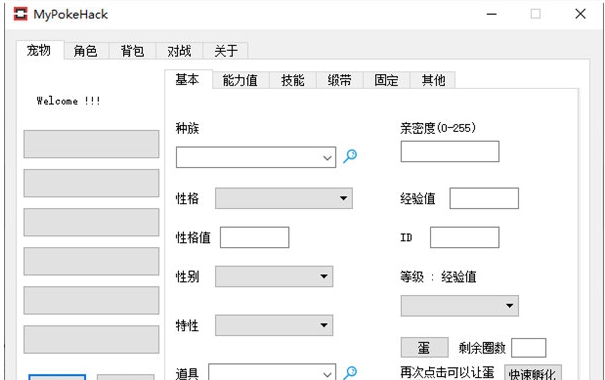Click the search magnifier beside 道具 dropdown

click(x=350, y=373)
